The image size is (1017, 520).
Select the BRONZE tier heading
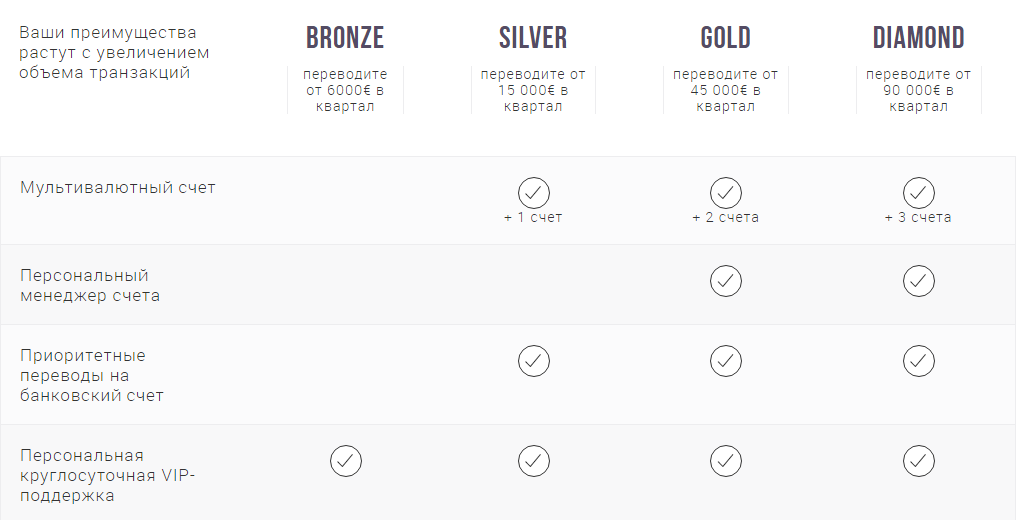pos(345,38)
